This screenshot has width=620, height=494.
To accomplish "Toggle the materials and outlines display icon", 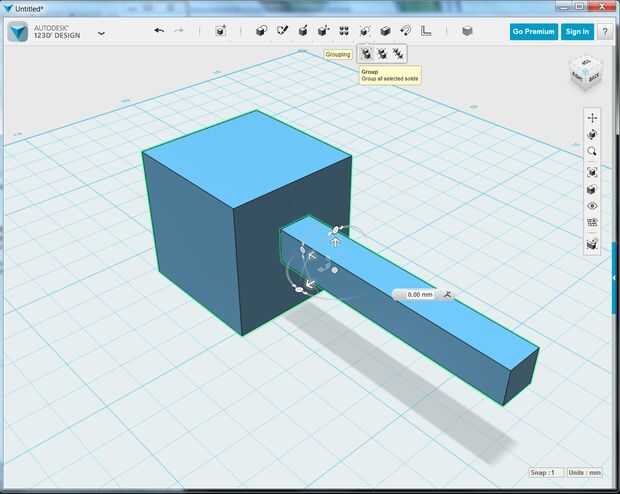I will [592, 243].
